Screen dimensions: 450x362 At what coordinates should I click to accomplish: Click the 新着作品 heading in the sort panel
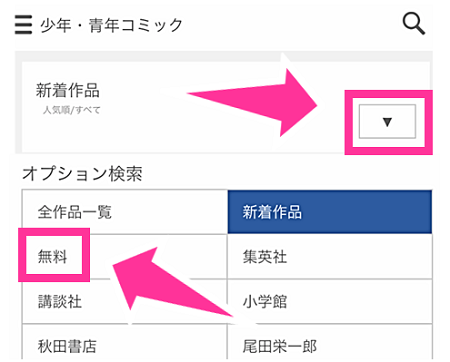68,90
